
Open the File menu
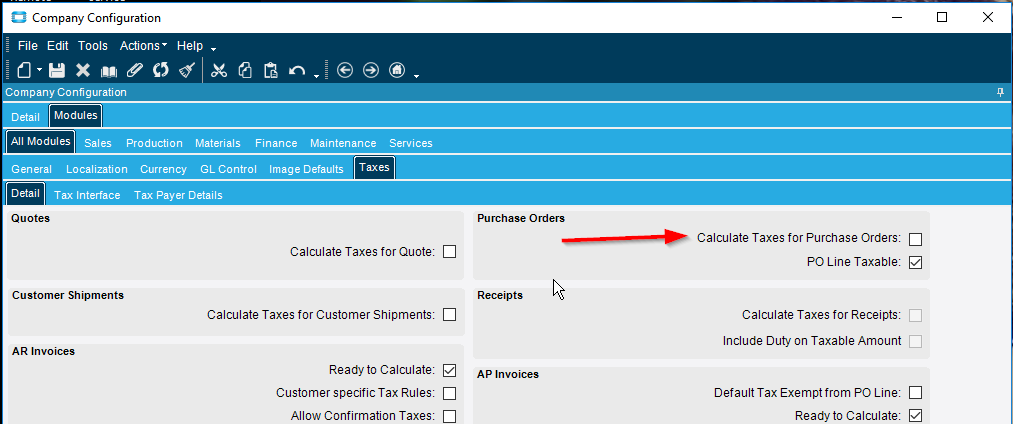pyautogui.click(x=28, y=46)
